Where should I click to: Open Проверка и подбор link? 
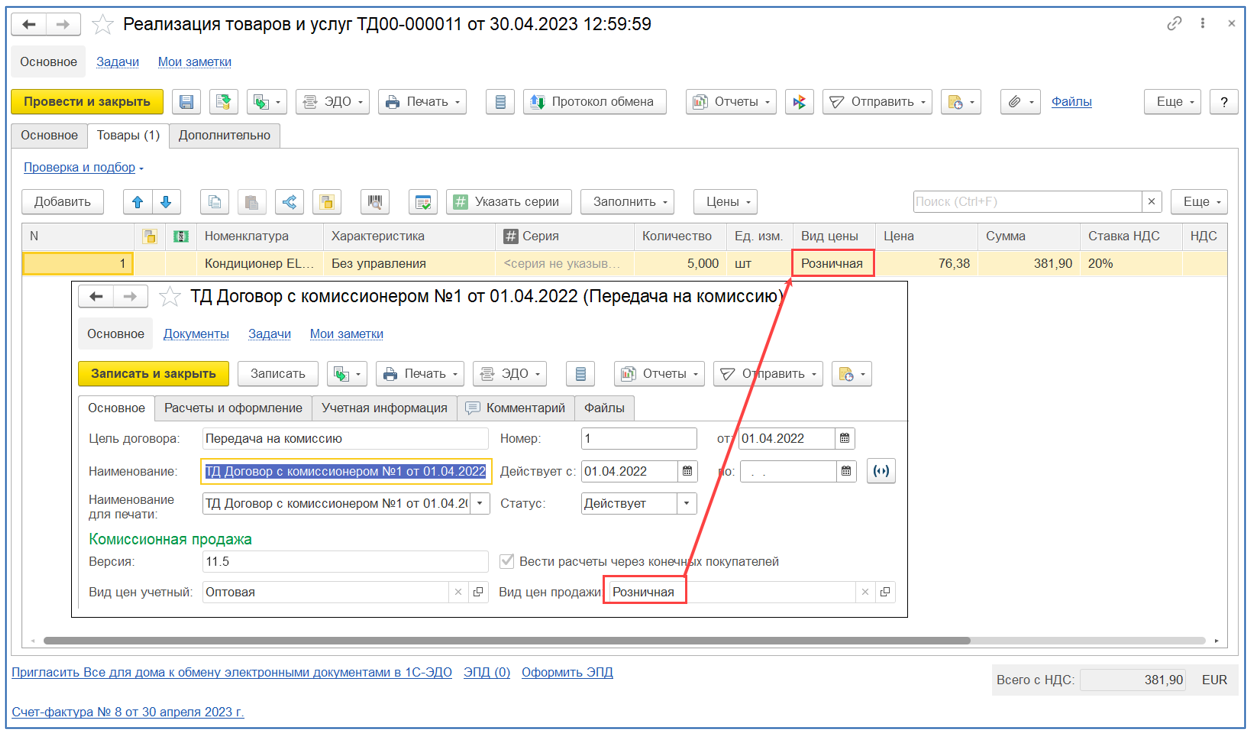pyautogui.click(x=79, y=168)
